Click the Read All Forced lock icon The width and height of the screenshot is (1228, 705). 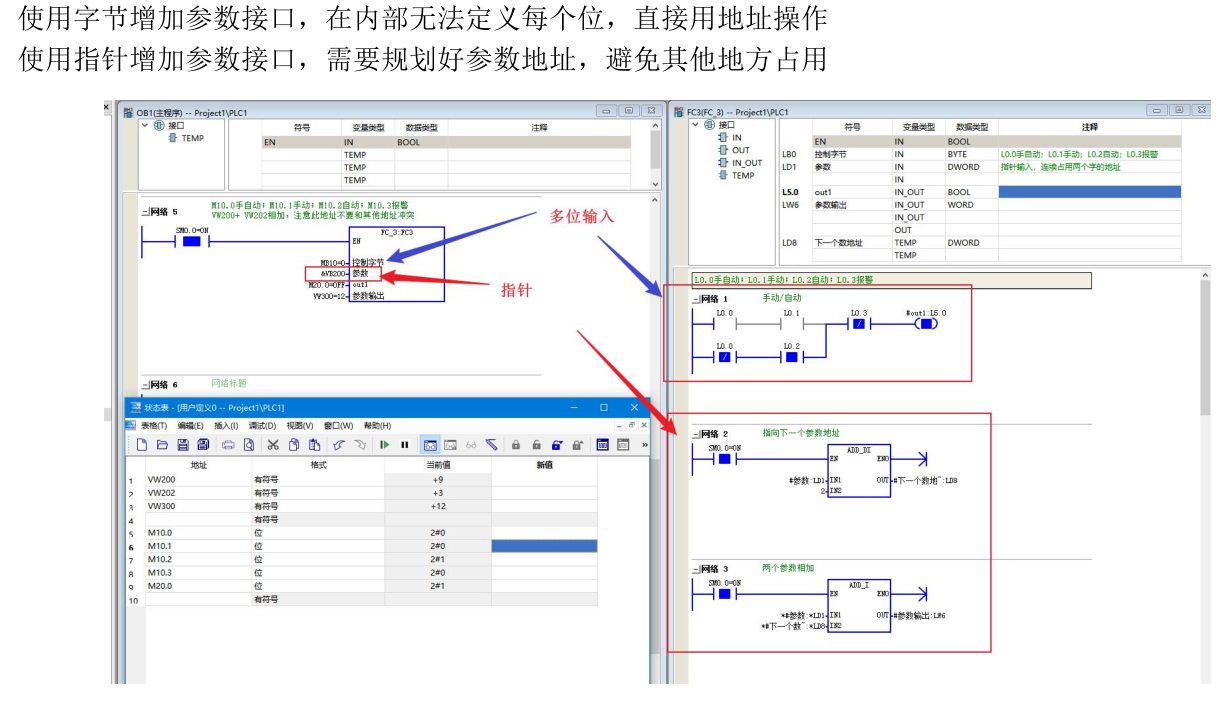[577, 445]
